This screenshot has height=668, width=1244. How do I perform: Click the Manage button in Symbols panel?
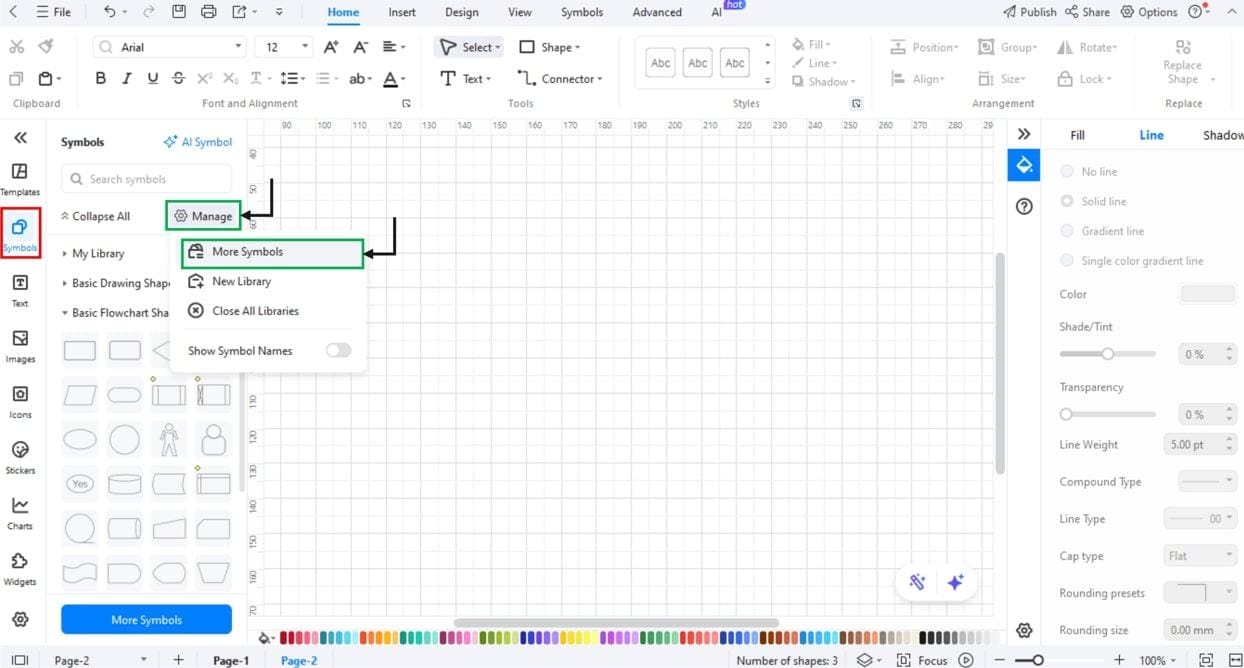[x=203, y=216]
